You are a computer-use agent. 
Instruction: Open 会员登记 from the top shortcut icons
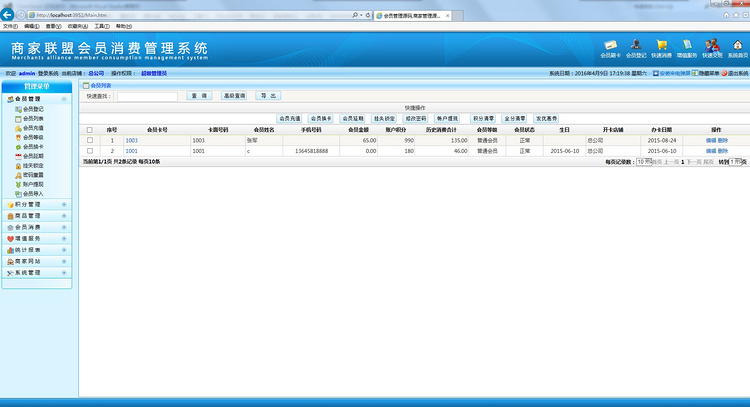click(x=635, y=47)
